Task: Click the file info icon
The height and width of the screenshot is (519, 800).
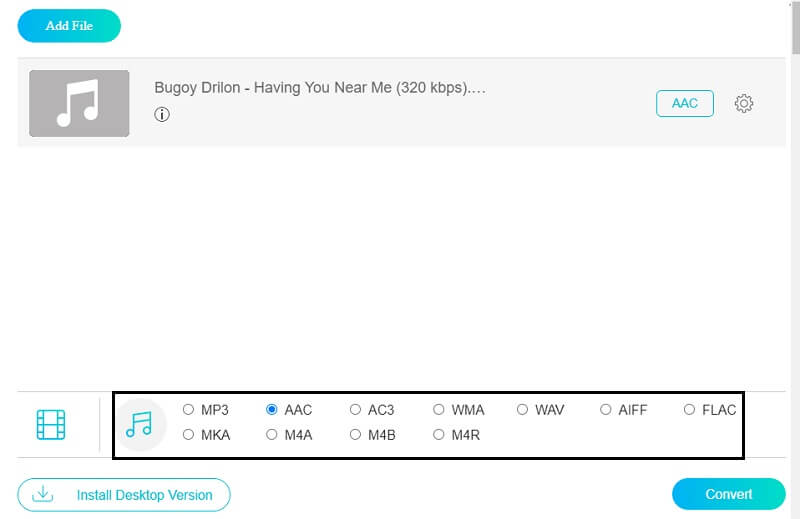Action: pyautogui.click(x=162, y=115)
